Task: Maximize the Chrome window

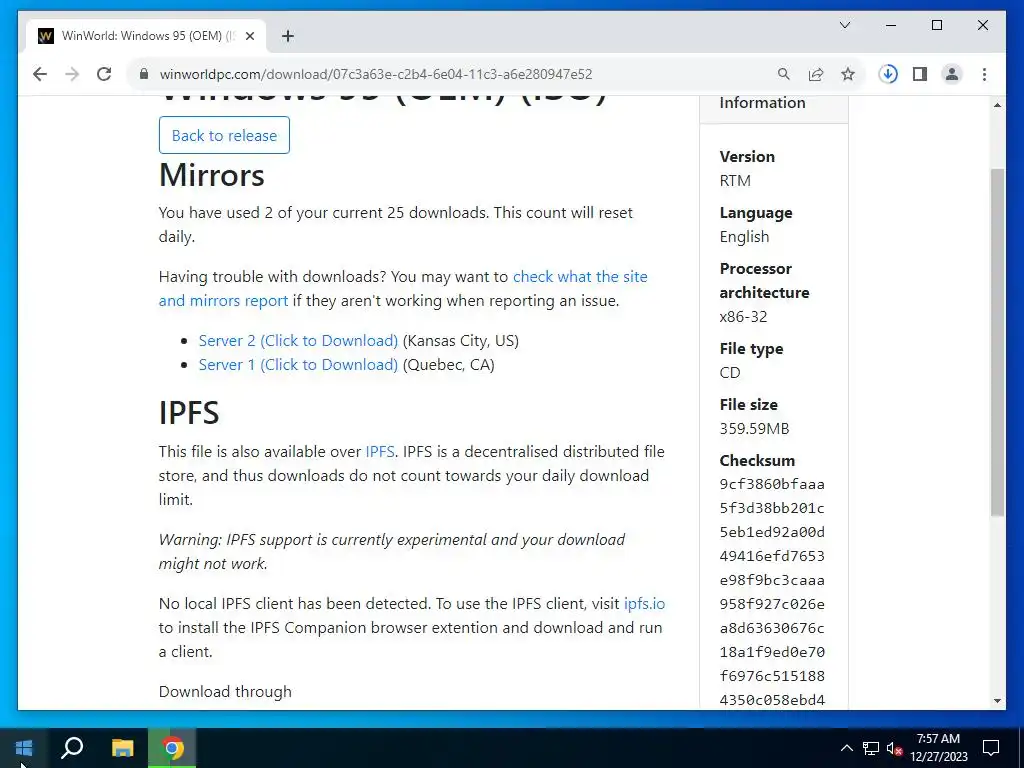Action: coord(936,25)
